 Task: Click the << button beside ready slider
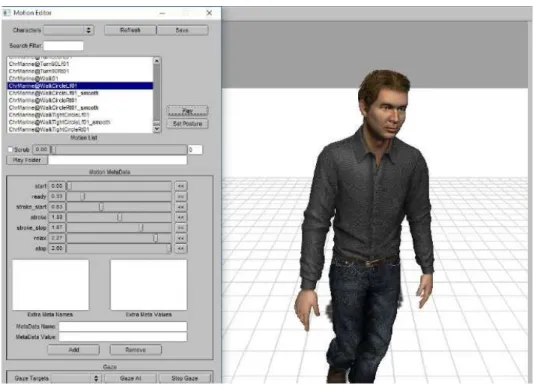click(x=181, y=197)
